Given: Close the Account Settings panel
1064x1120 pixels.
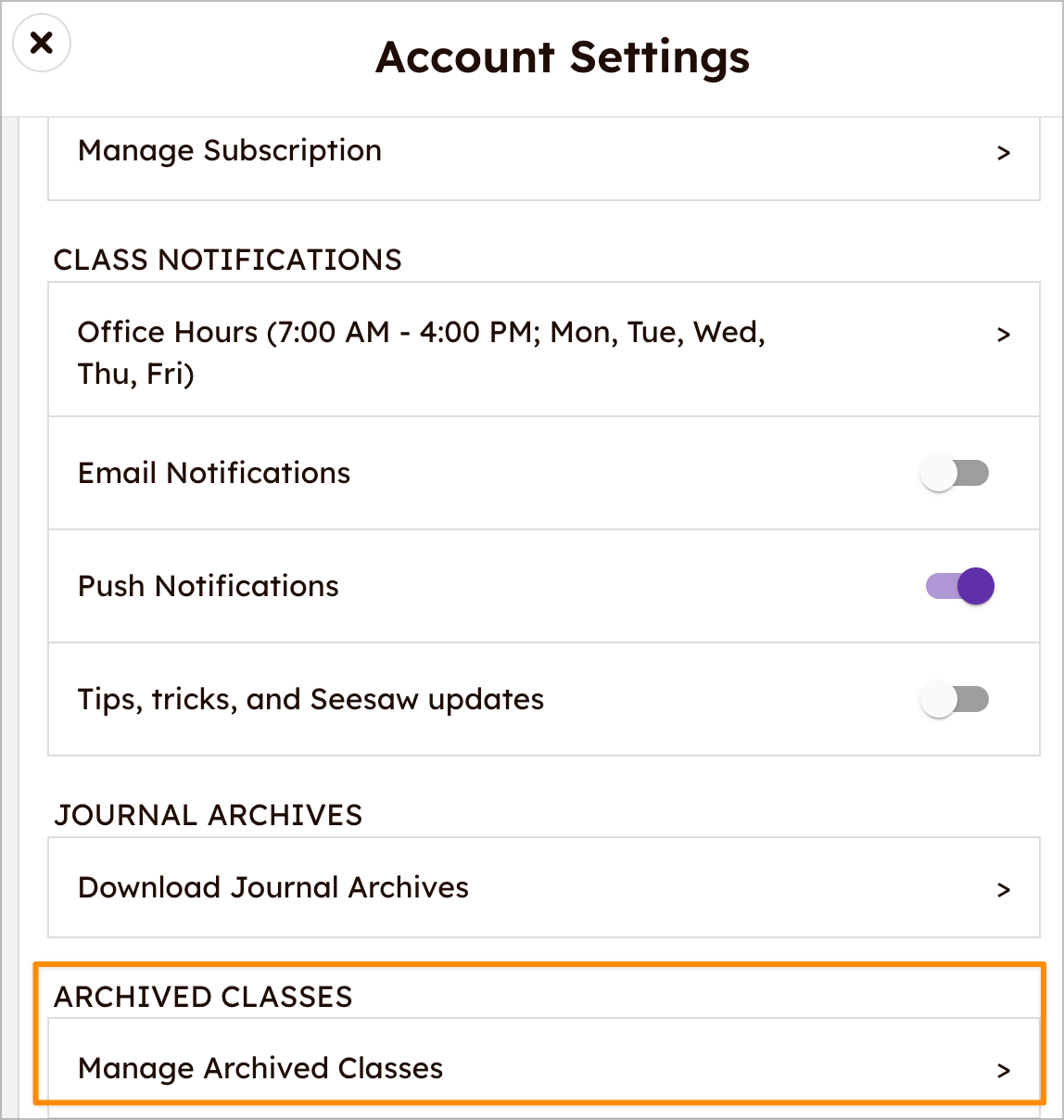Looking at the screenshot, I should pos(42,43).
